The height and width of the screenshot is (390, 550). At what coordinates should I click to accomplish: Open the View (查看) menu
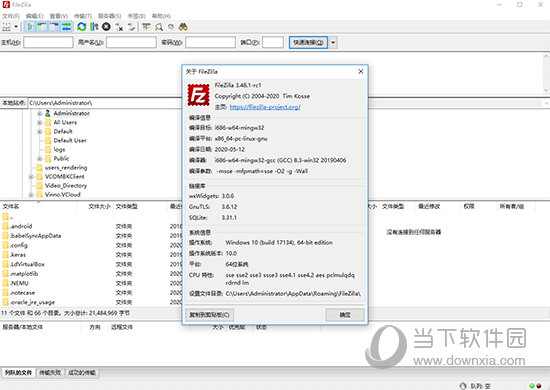(59, 16)
